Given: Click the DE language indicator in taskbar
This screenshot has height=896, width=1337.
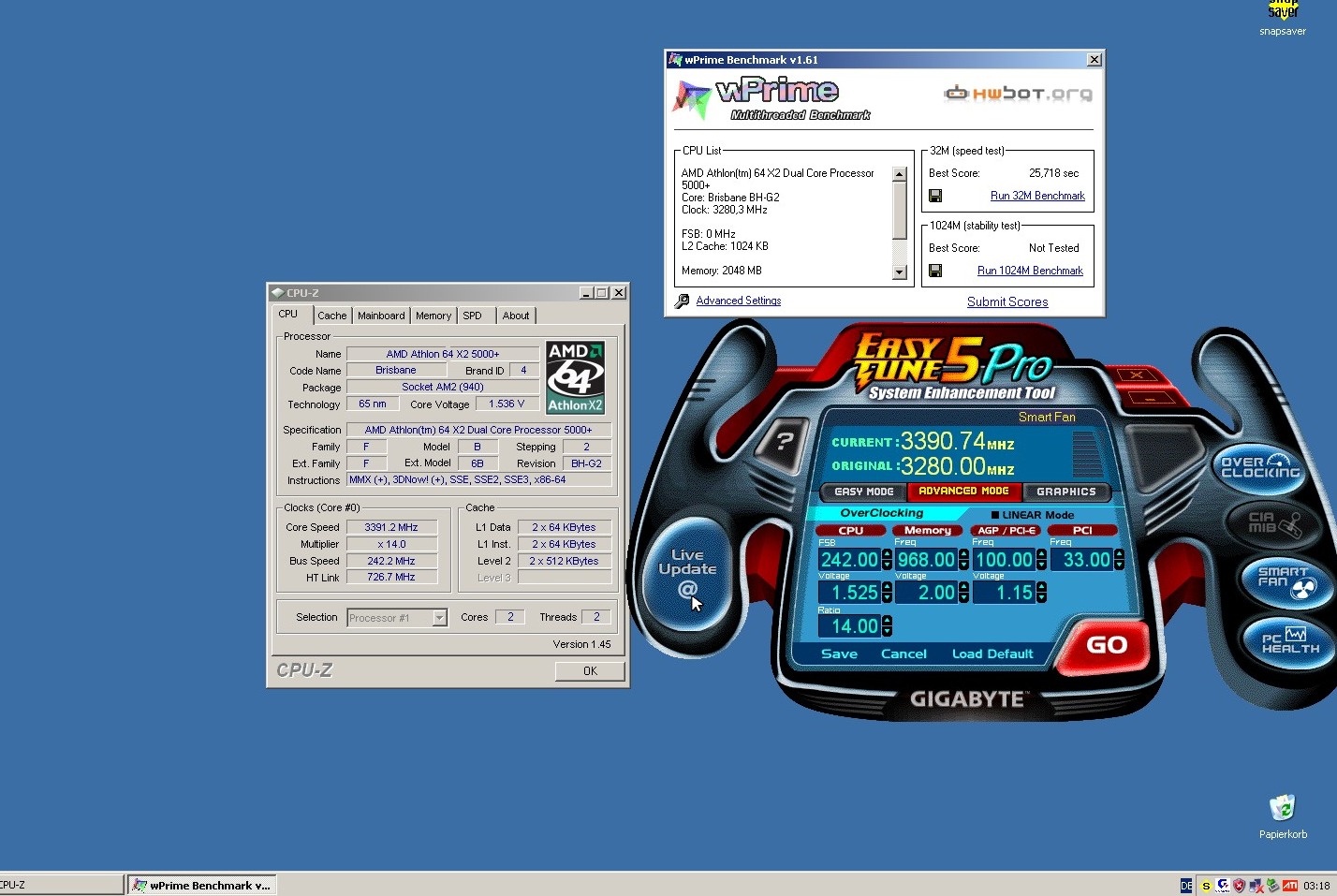Looking at the screenshot, I should pyautogui.click(x=1186, y=886).
